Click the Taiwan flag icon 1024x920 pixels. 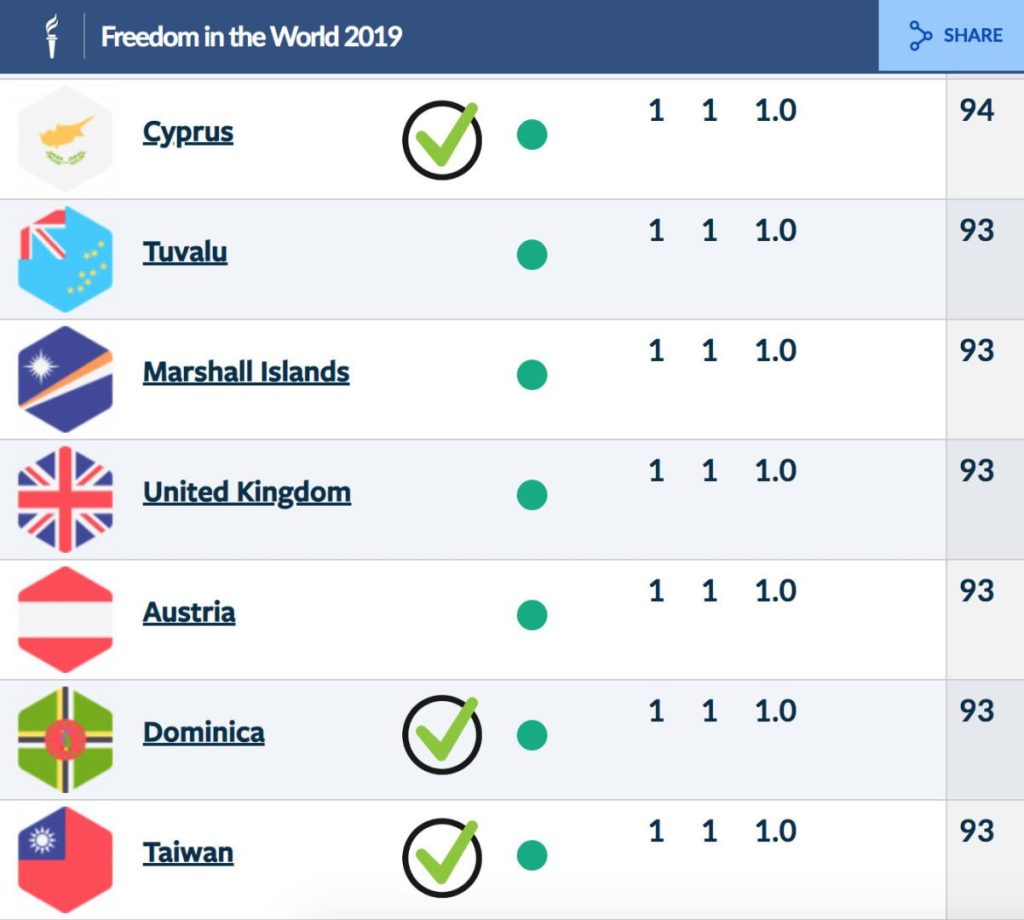pos(65,860)
